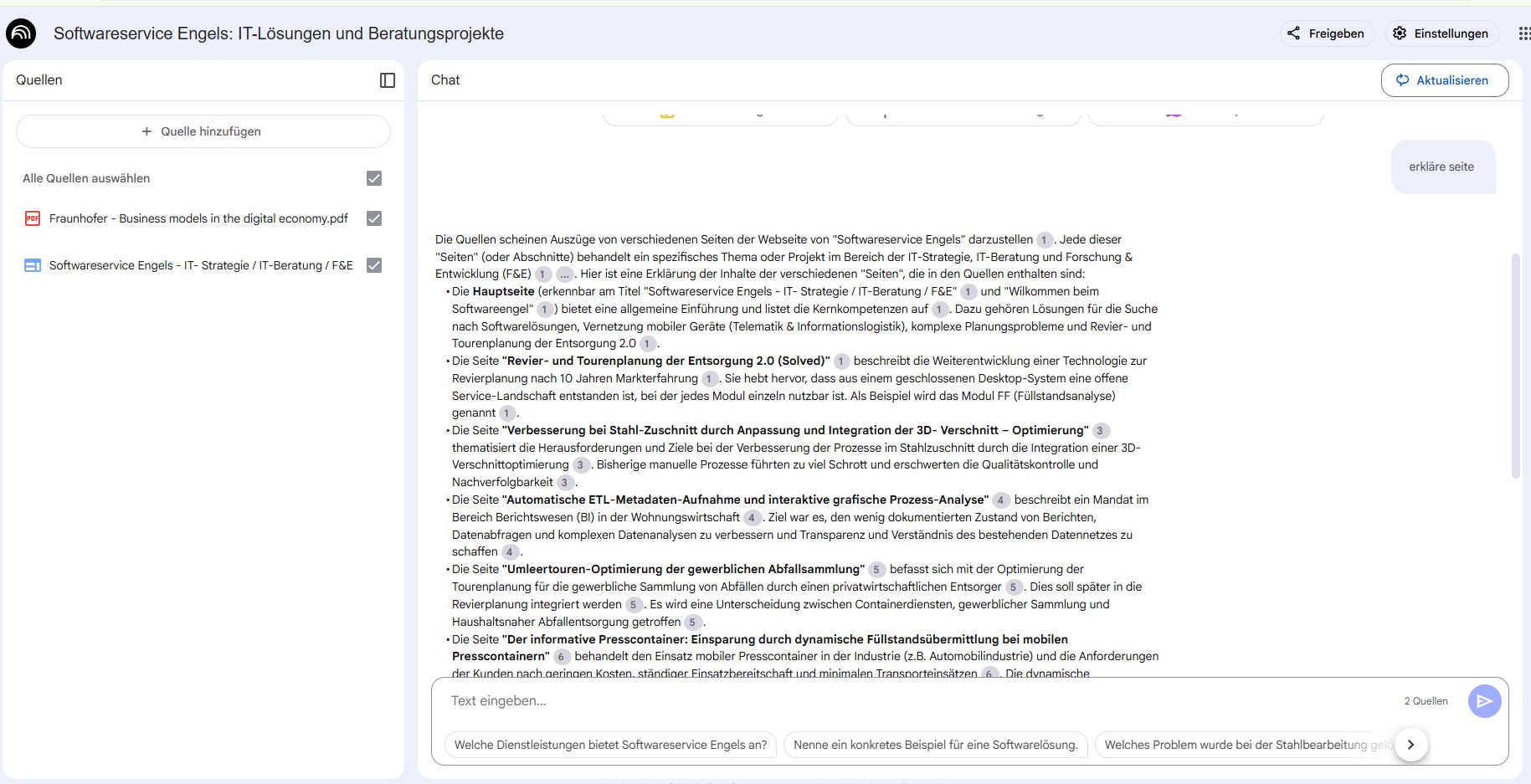This screenshot has height=784, width=1531.
Task: Click the NotebookLM logo icon
Action: [x=21, y=33]
